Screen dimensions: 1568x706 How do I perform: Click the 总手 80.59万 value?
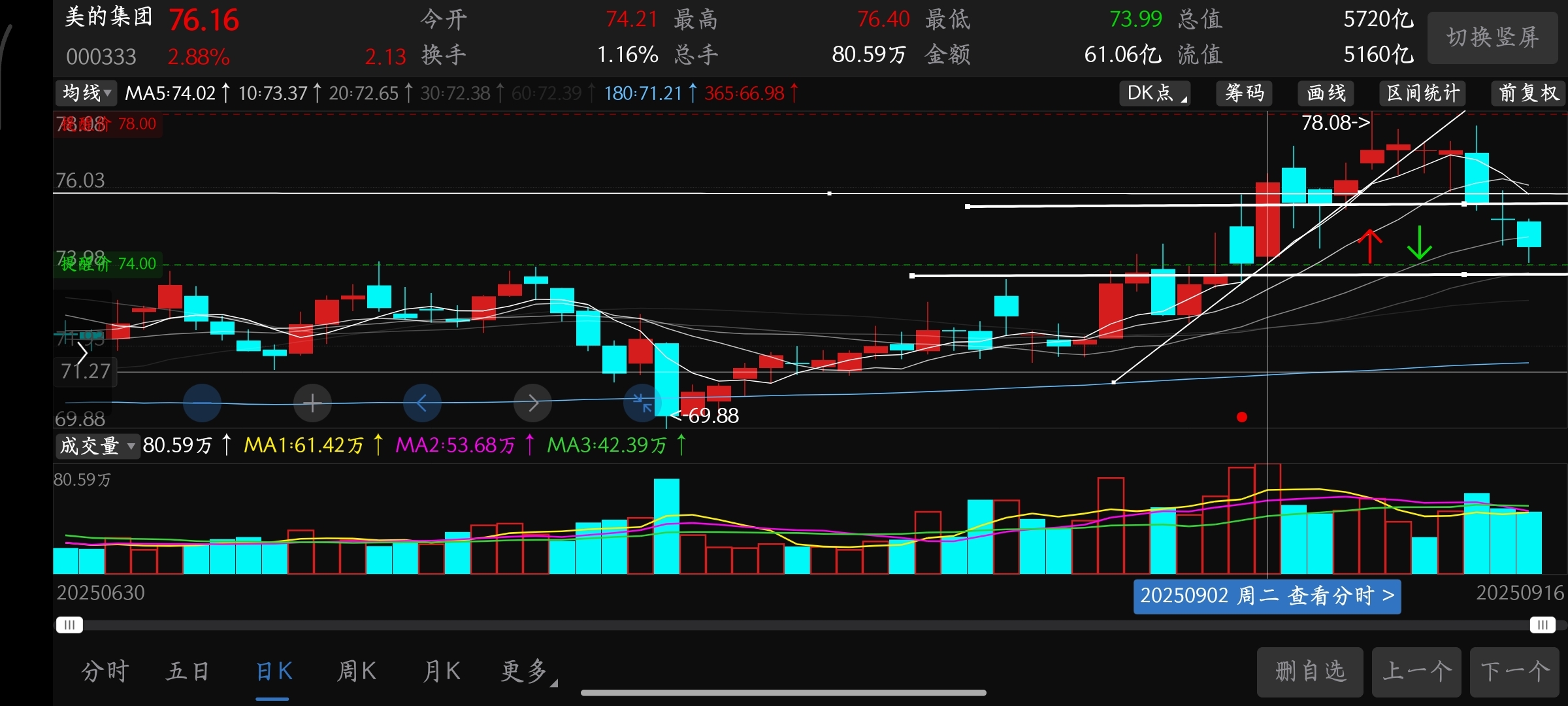click(869, 55)
